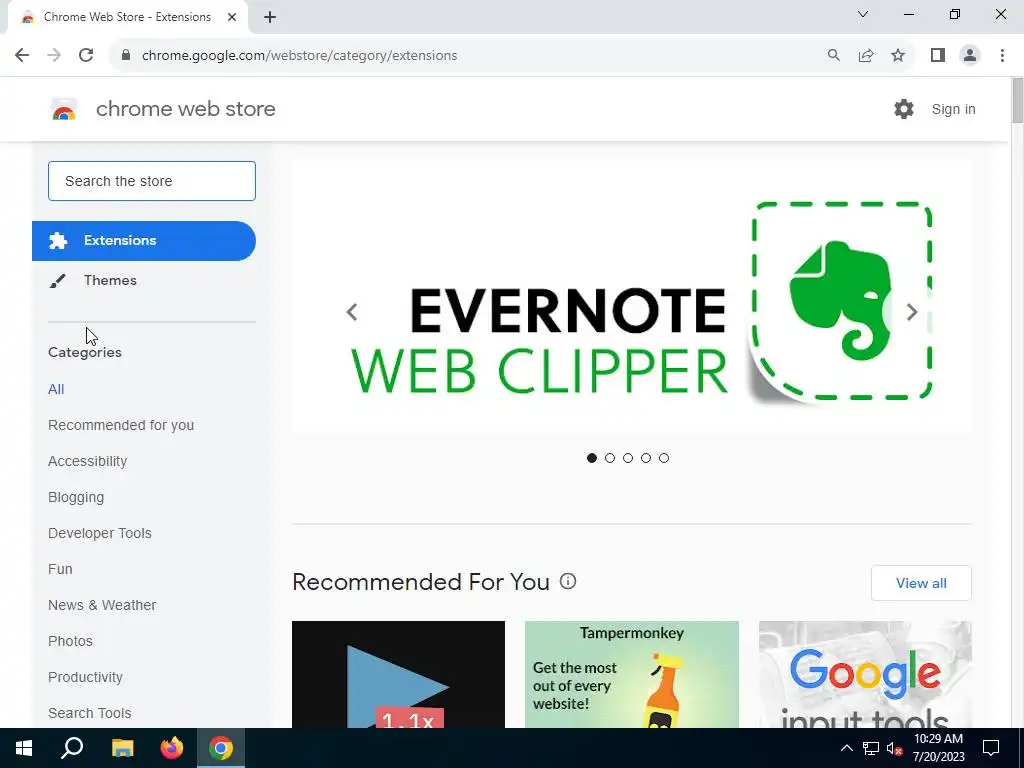Screen dimensions: 1024x768
Task: Open the Tampermonkey extension card
Action: click(x=632, y=675)
